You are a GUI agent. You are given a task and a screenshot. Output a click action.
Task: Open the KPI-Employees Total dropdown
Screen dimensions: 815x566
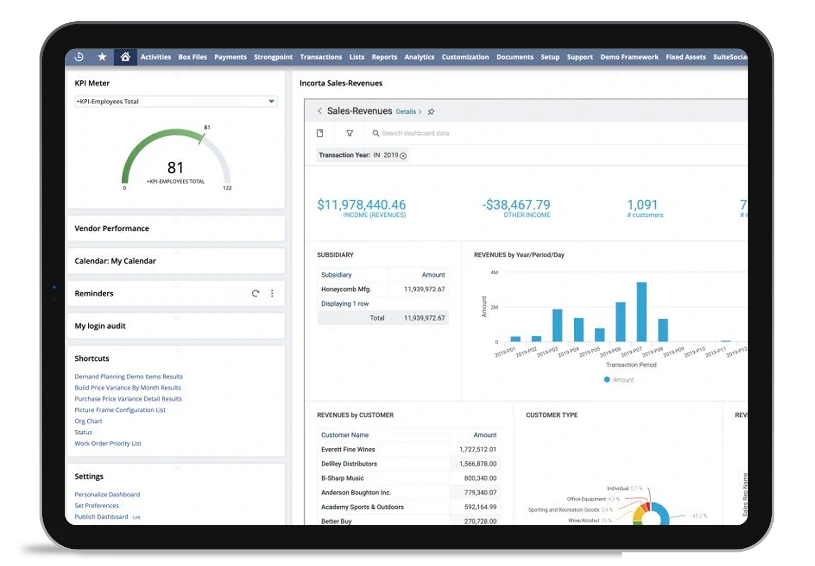(175, 101)
